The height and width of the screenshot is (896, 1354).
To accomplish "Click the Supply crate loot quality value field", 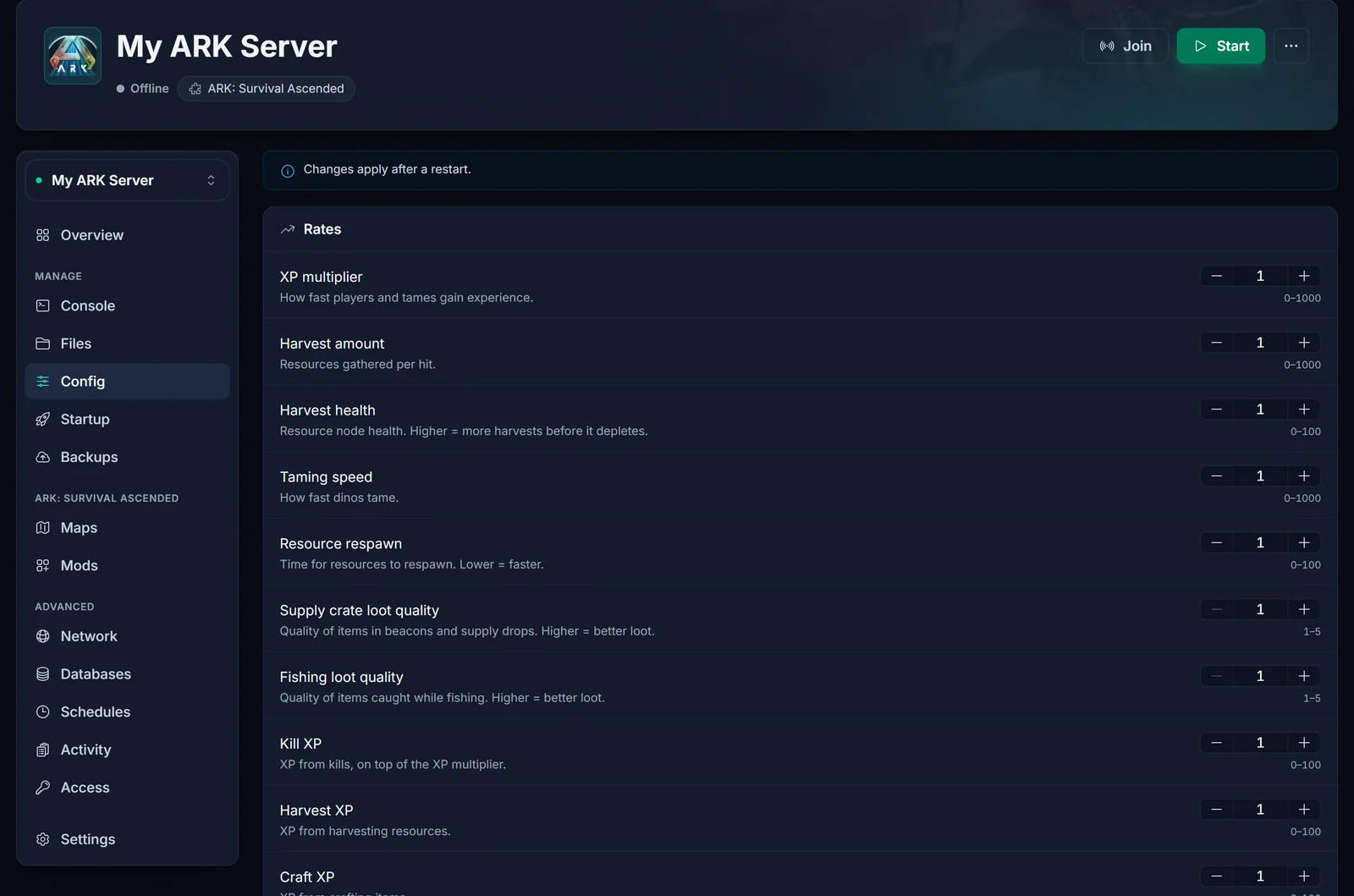I will (1260, 609).
